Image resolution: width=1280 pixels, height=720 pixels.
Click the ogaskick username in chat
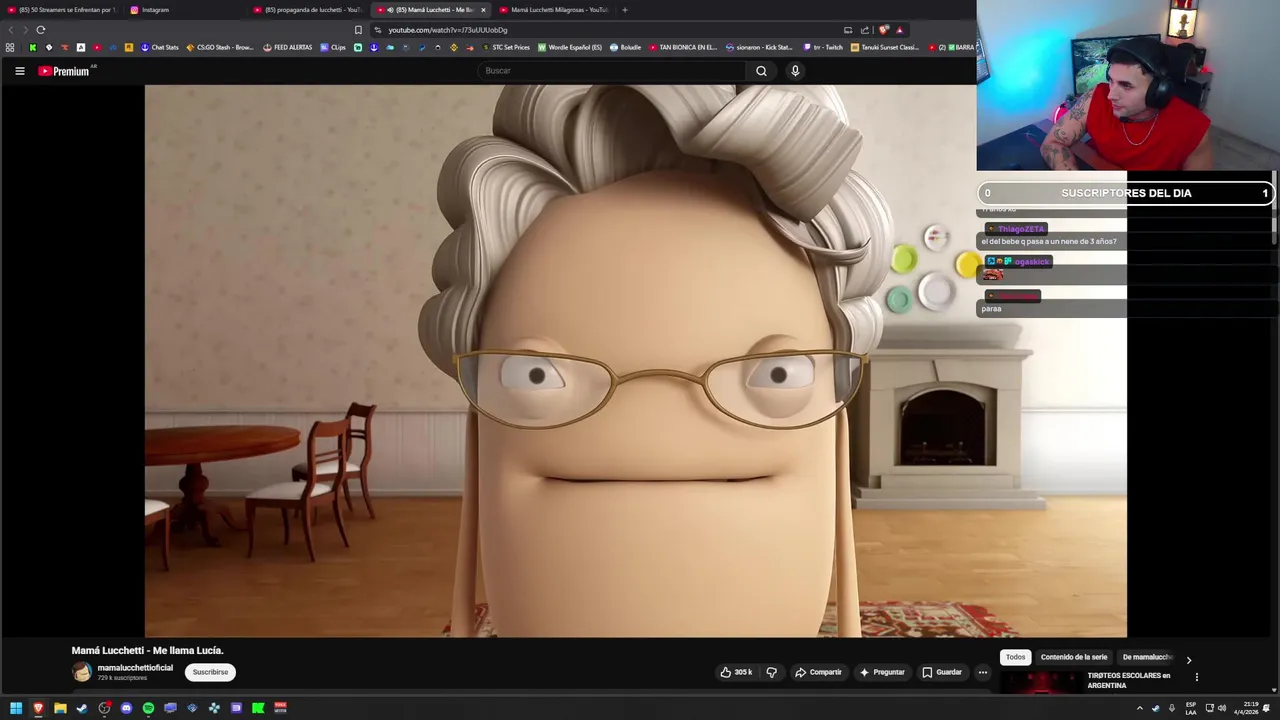point(1031,262)
